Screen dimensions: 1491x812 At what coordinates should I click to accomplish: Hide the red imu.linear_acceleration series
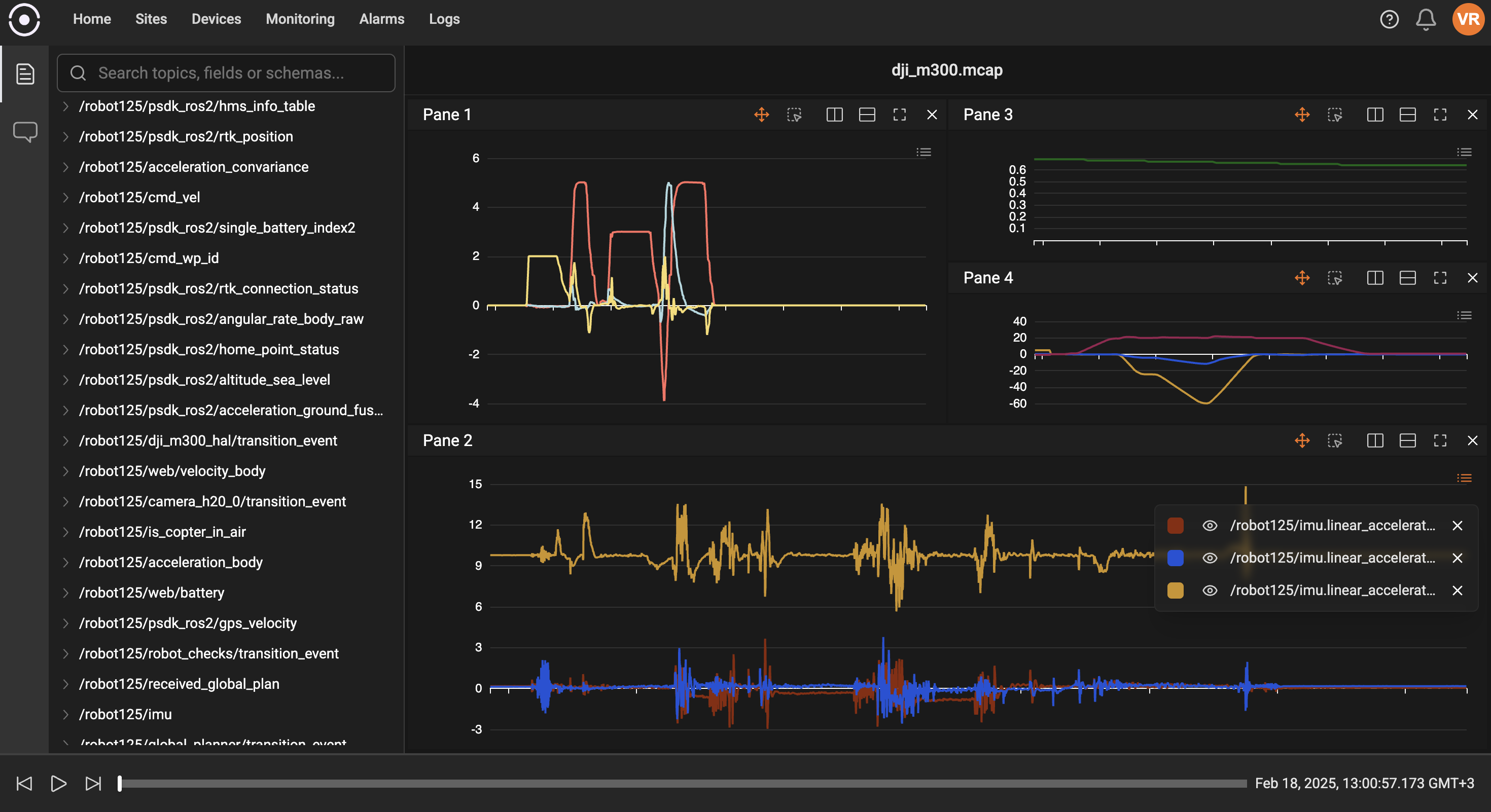[x=1210, y=526]
